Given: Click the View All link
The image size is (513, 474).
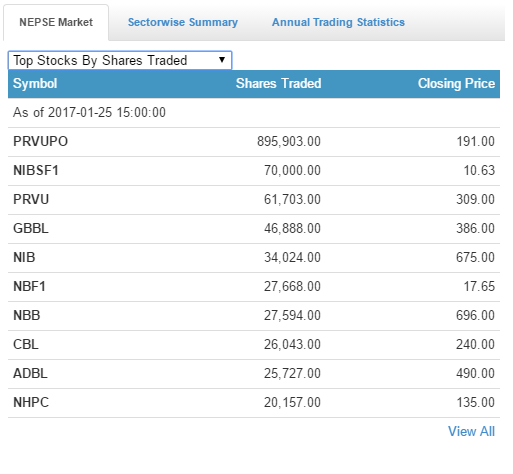Looking at the screenshot, I should point(471,431).
